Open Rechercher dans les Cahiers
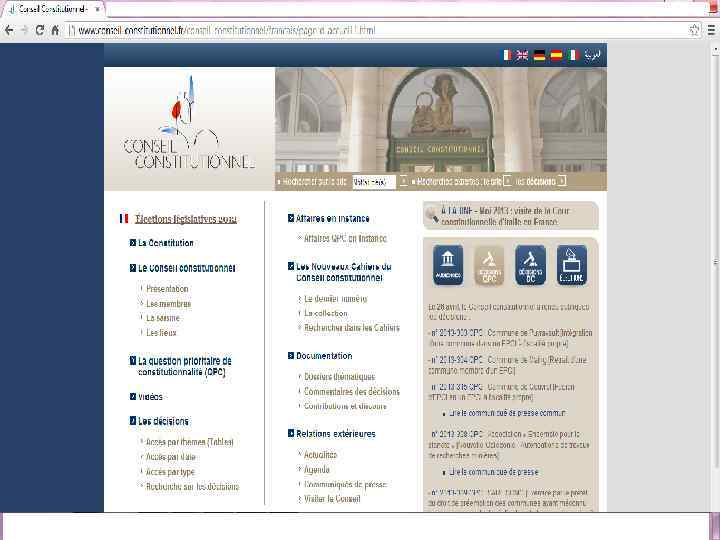The width and height of the screenshot is (720, 540). click(x=352, y=328)
